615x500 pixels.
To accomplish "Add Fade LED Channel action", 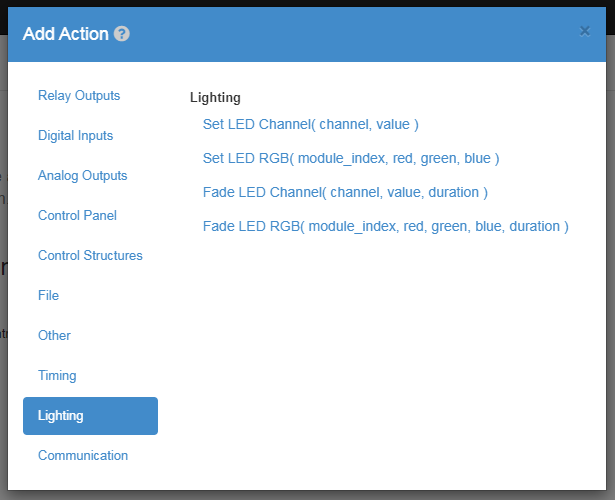I will [x=345, y=193].
